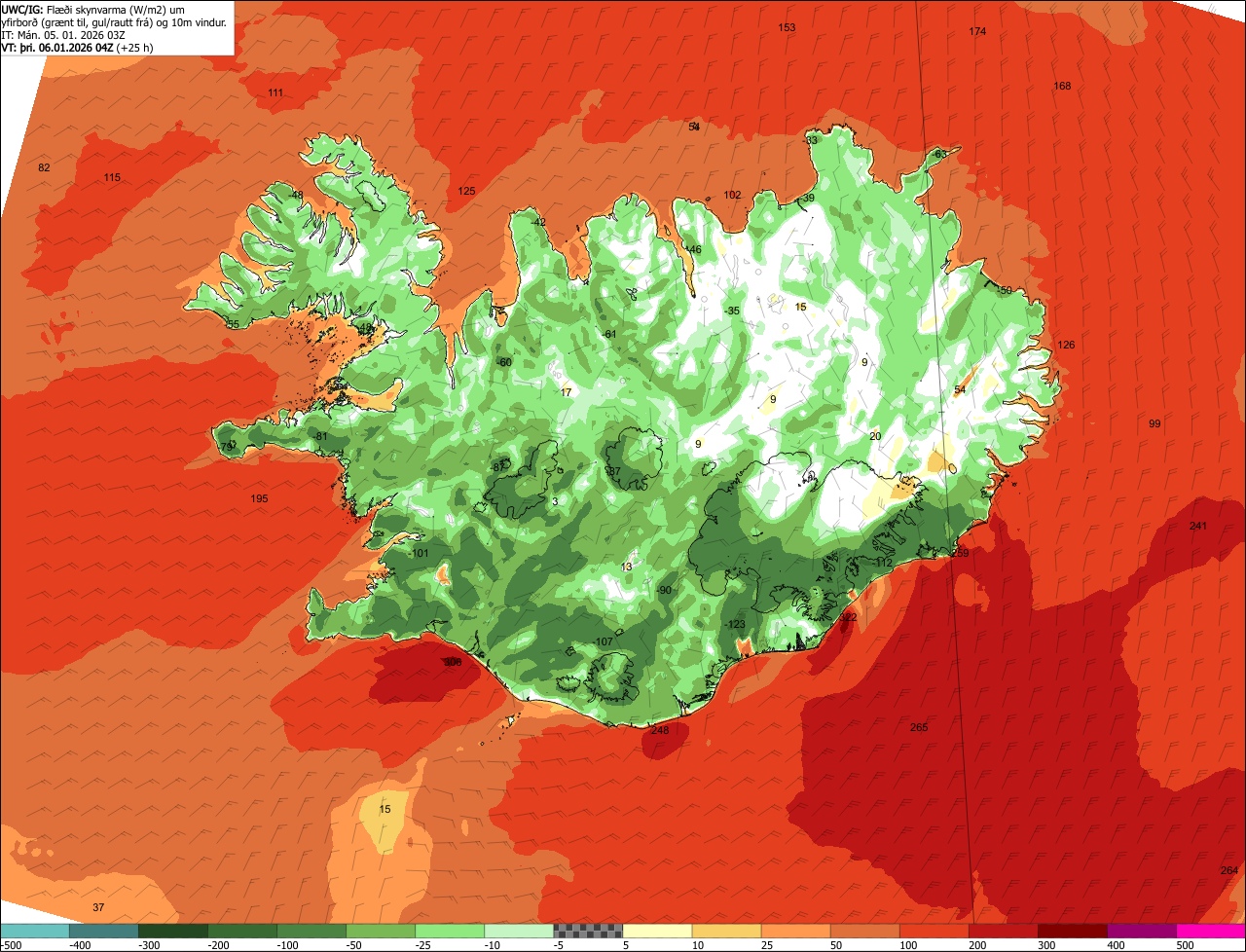1246x952 pixels.
Task: Click the map value '195'
Action: 259,498
